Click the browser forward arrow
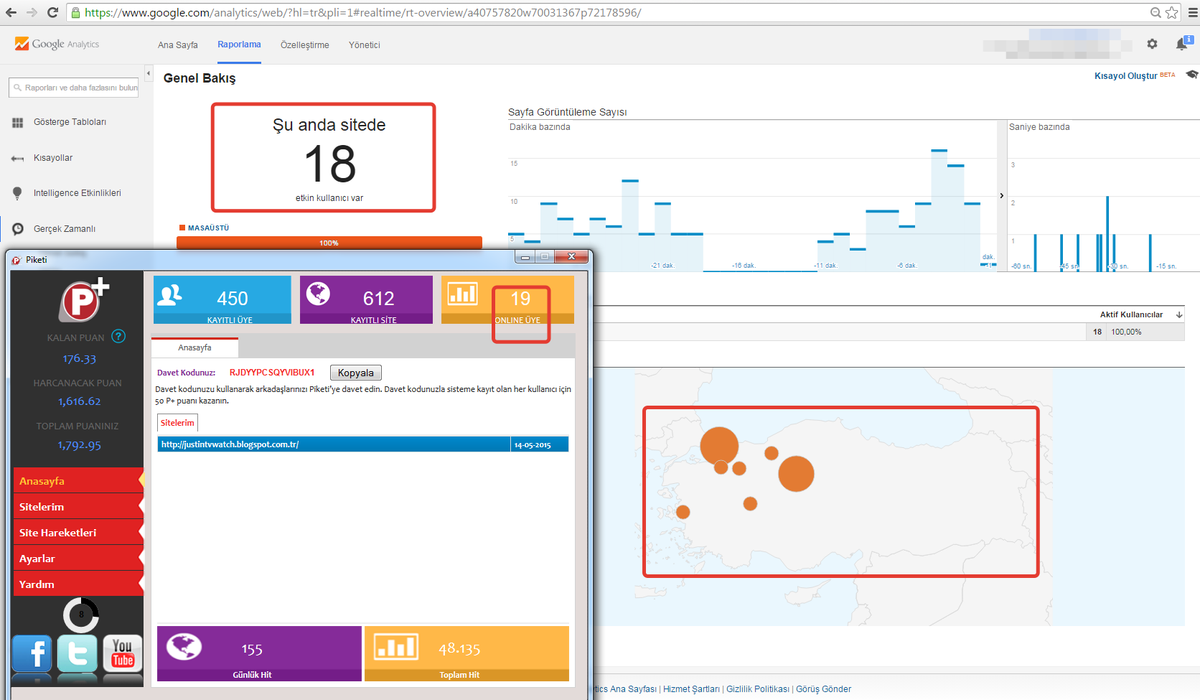The height and width of the screenshot is (700, 1200). pos(33,12)
